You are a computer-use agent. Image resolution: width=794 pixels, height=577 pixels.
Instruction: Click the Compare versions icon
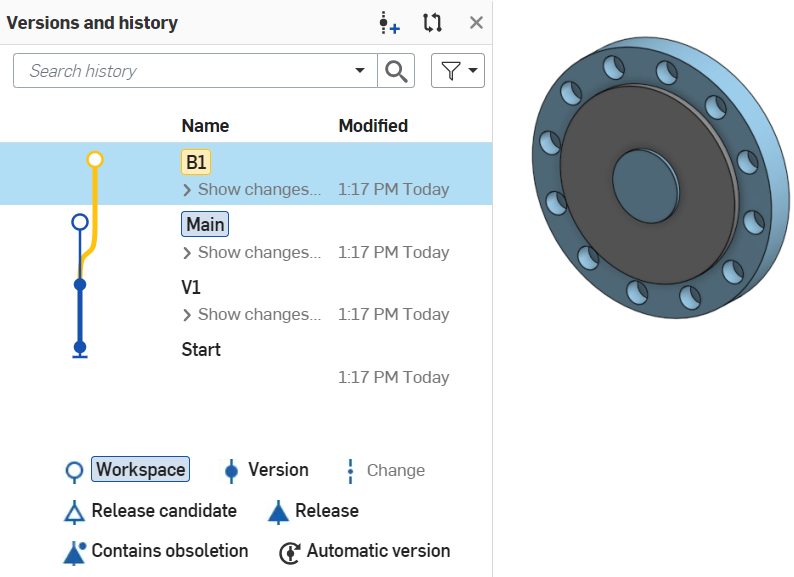click(x=432, y=23)
